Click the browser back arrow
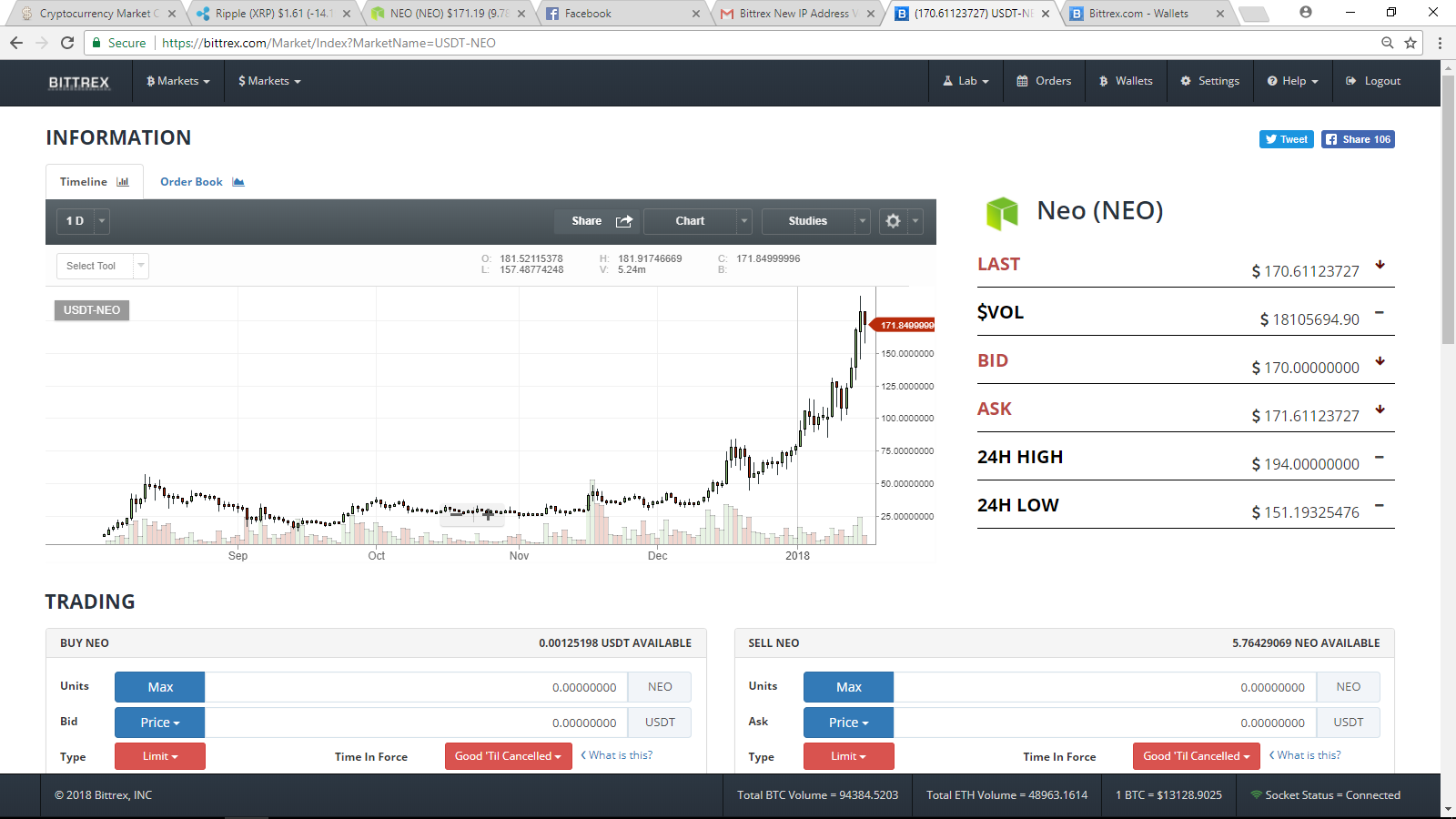Image resolution: width=1456 pixels, height=819 pixels. [x=16, y=43]
